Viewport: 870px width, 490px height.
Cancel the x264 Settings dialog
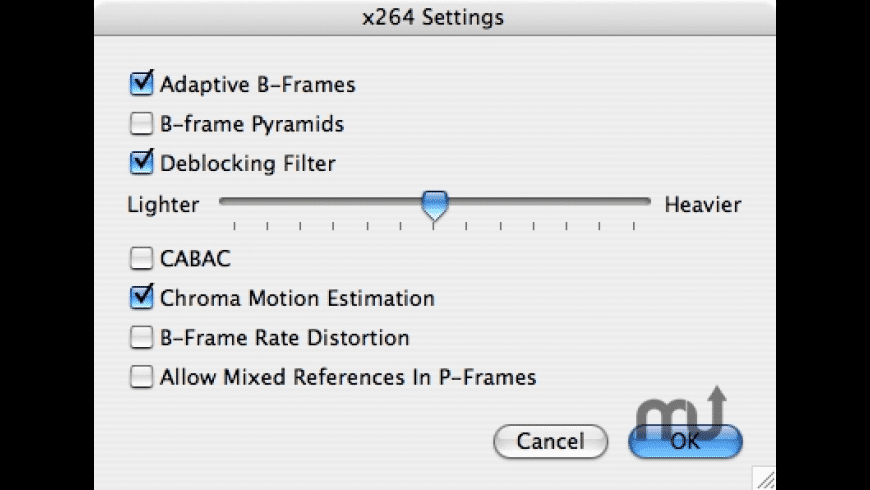coord(550,441)
